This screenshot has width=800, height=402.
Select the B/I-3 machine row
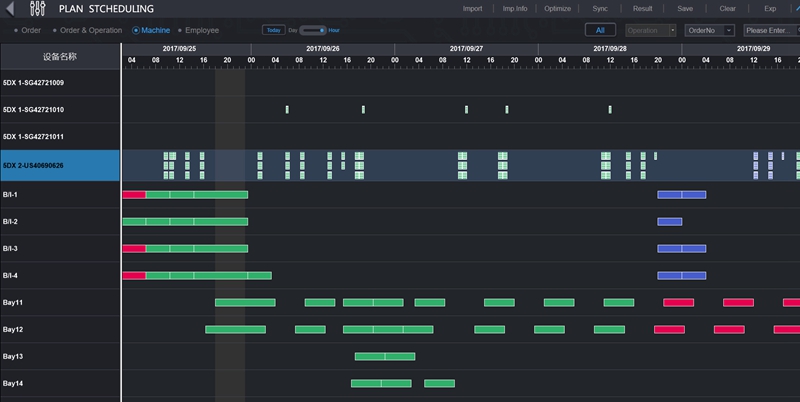60,248
